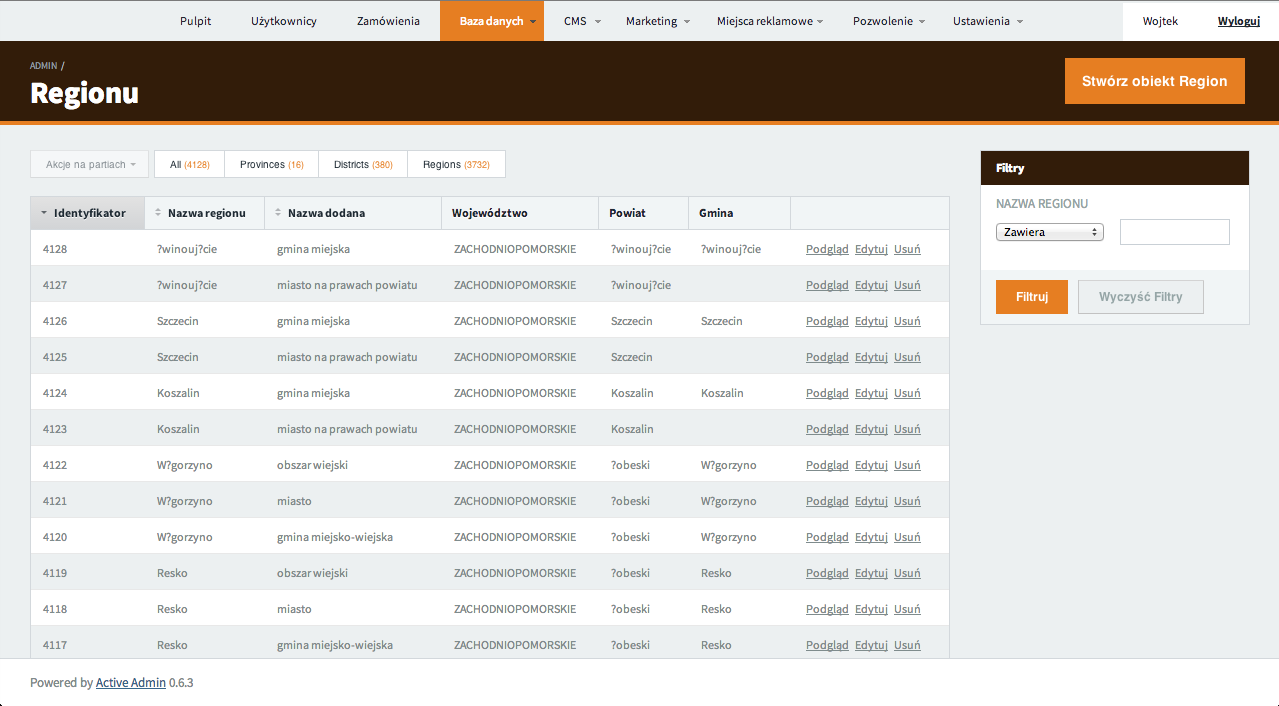Click the Filtruj button
Viewport: 1279px width, 706px height.
1032,297
